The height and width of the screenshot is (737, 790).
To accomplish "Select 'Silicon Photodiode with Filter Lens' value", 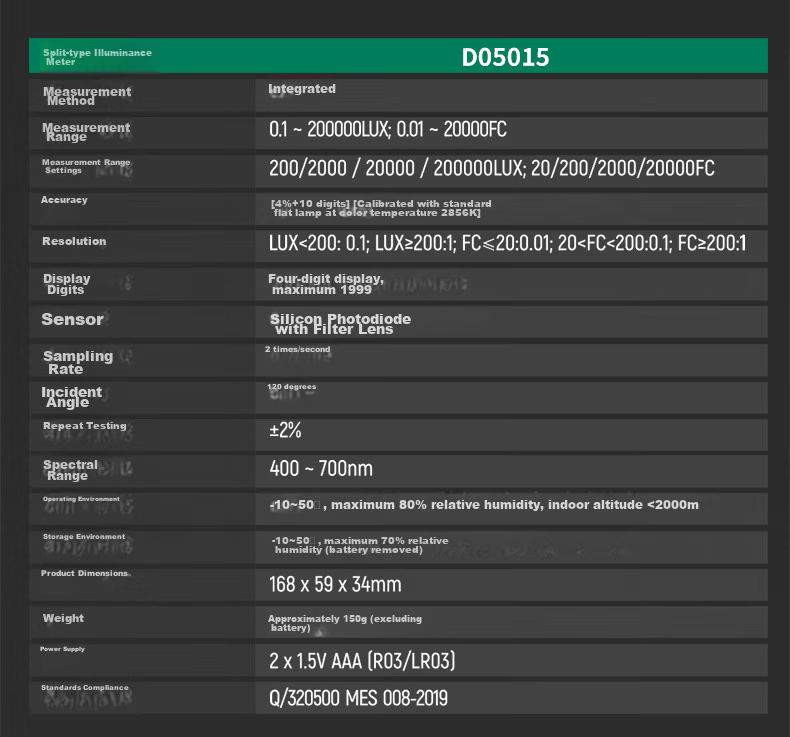I will pyautogui.click(x=340, y=323).
